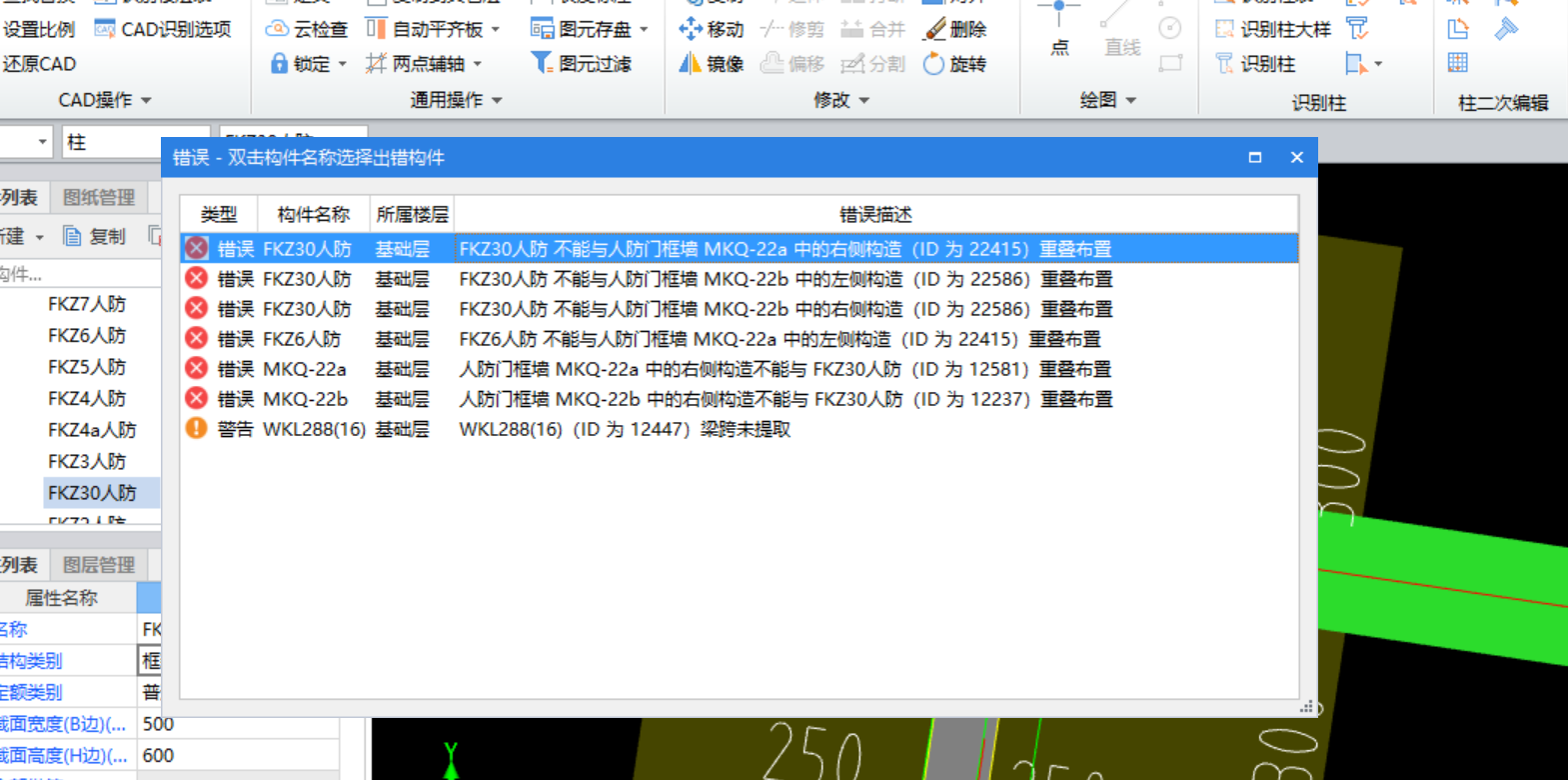
Task: Select error row mentioning MKQ-22b 左侧构造
Action: click(x=740, y=278)
